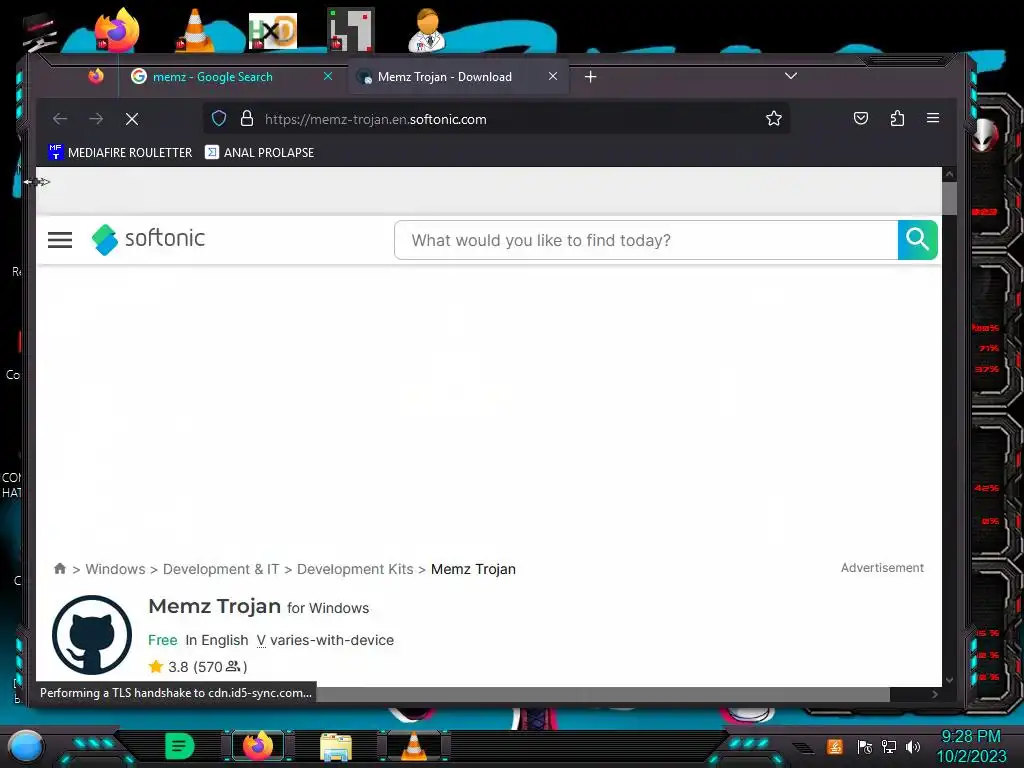Image resolution: width=1024 pixels, height=768 pixels.
Task: Switch to memz - Google Search tab
Action: pos(212,77)
